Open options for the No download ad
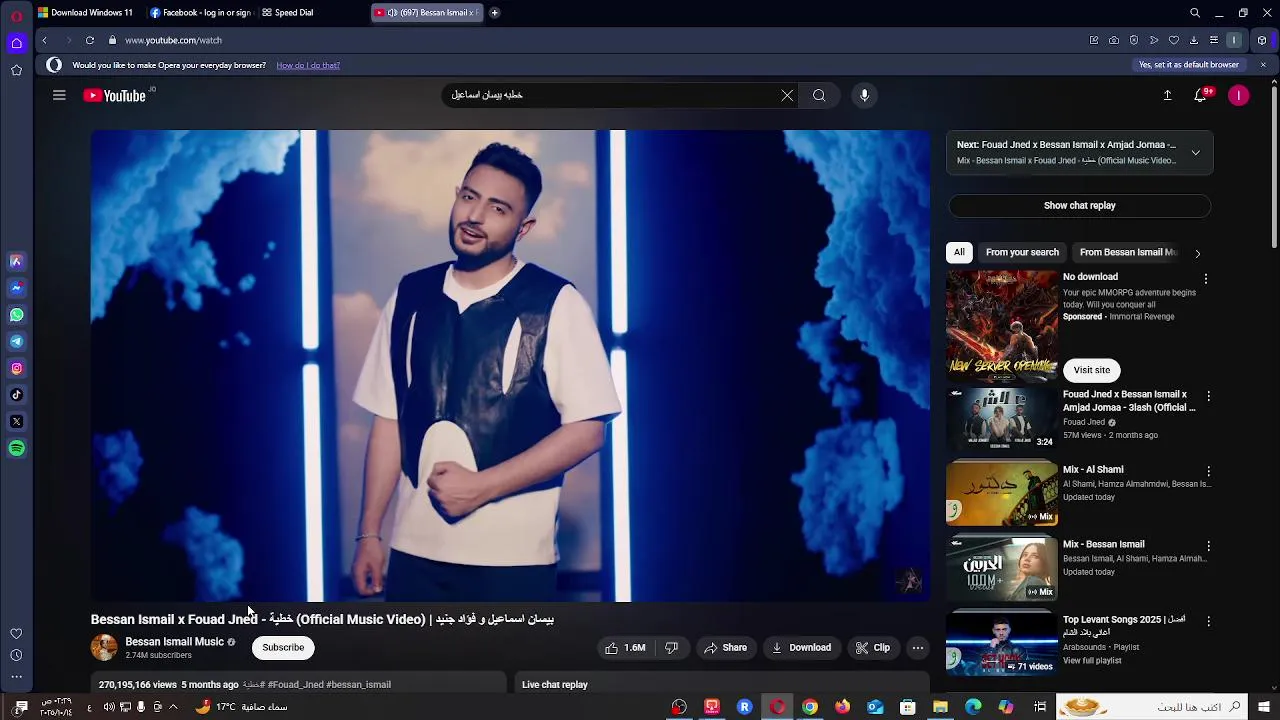 pyautogui.click(x=1206, y=279)
